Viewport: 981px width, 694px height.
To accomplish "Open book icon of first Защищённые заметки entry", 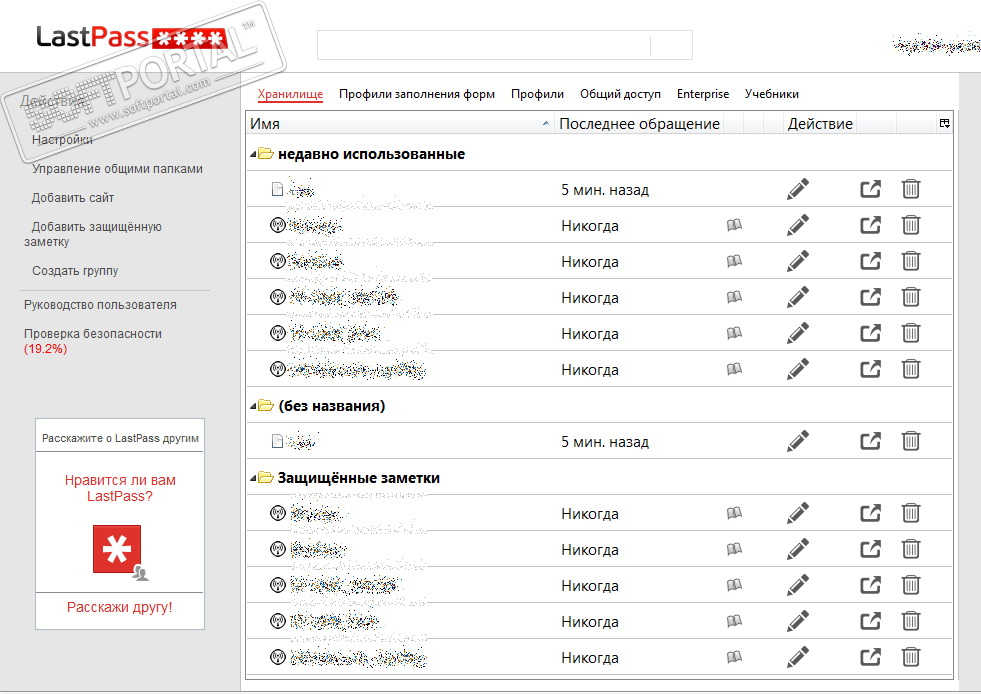I will tap(734, 513).
